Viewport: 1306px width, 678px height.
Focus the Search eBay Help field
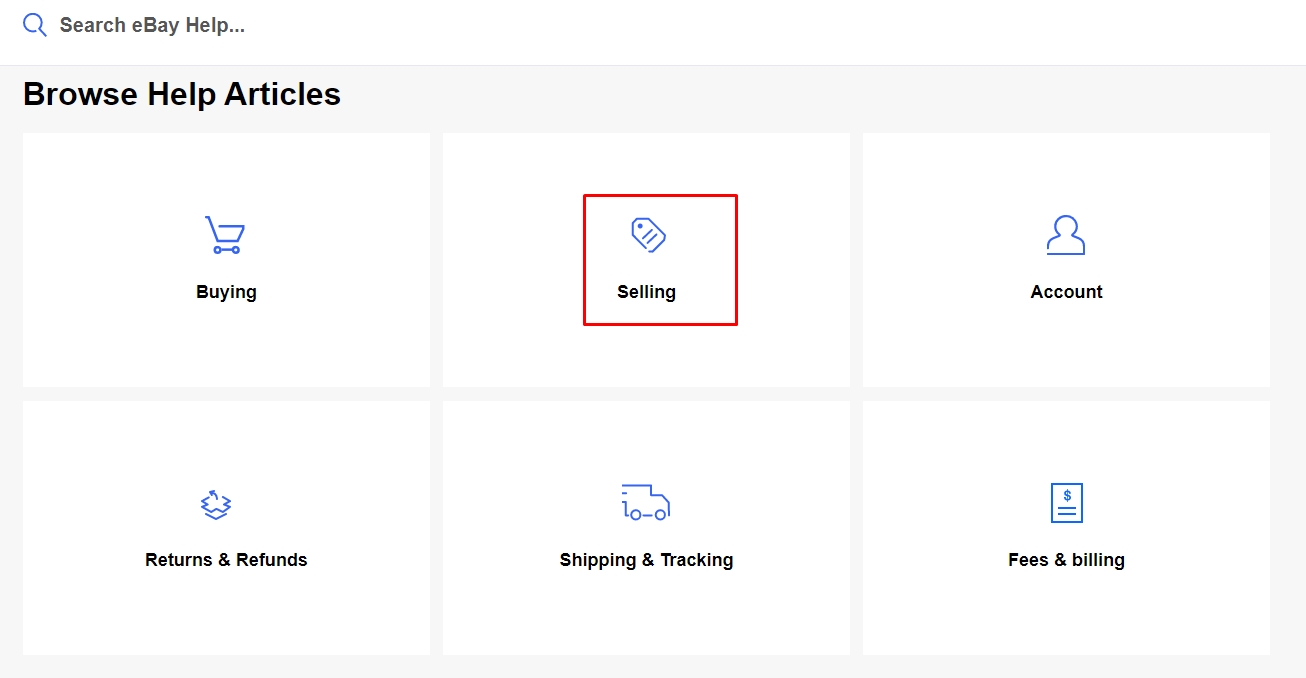(x=660, y=25)
